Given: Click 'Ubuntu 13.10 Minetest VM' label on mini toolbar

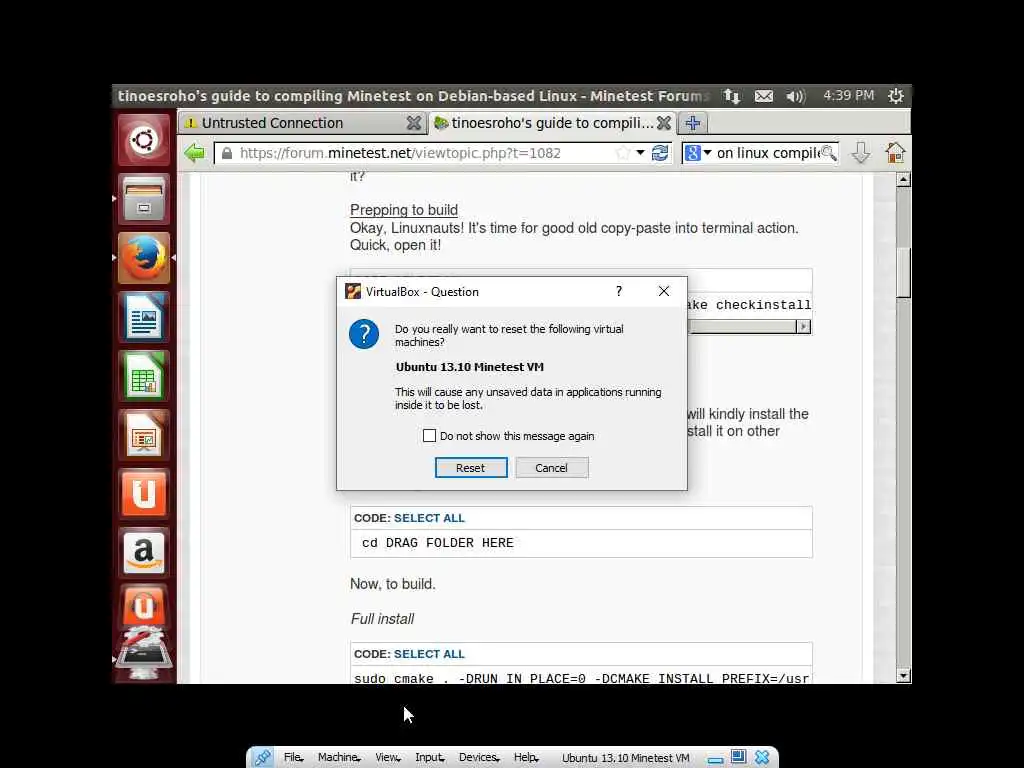Looking at the screenshot, I should tap(626, 758).
